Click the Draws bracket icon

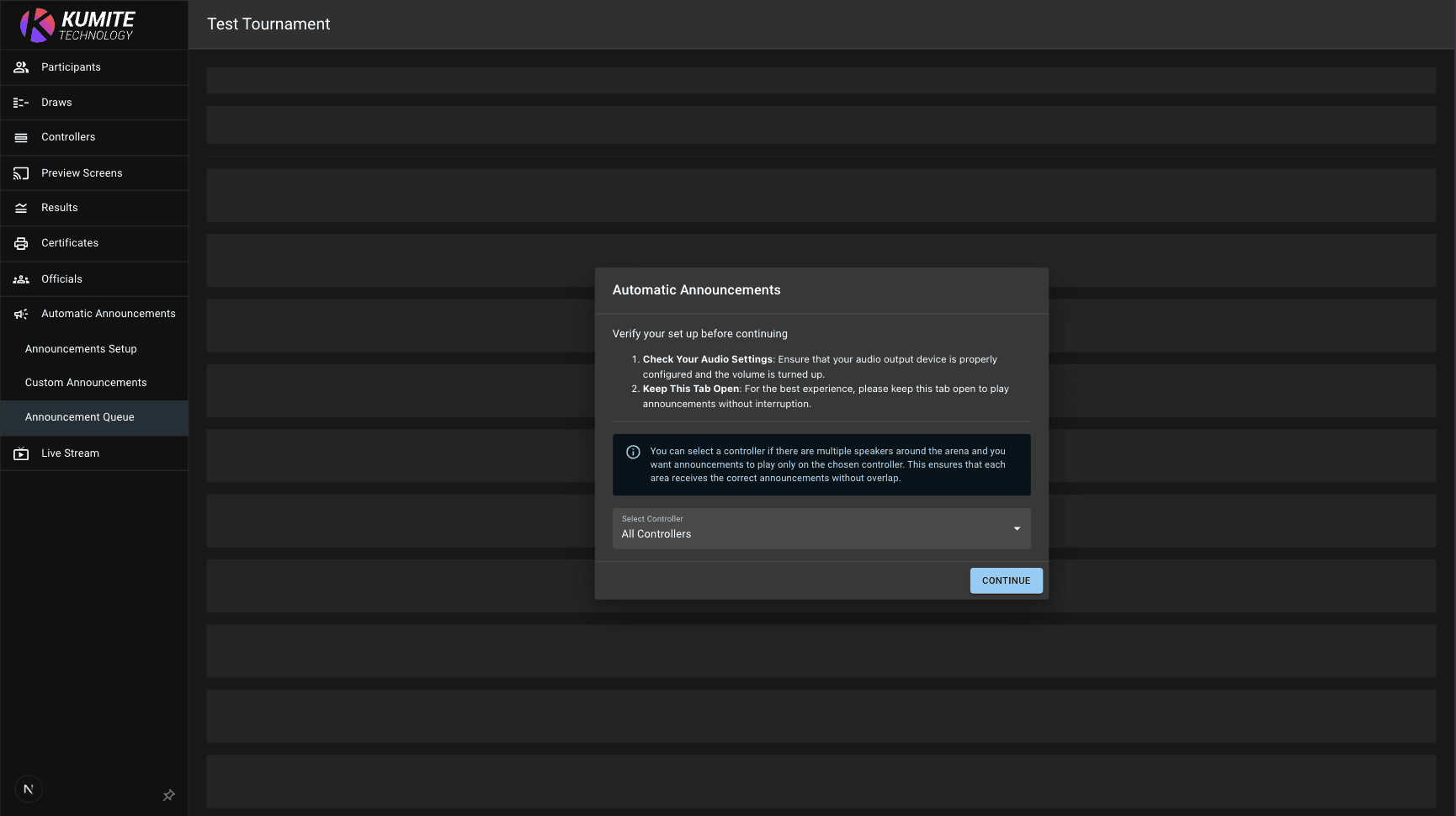click(21, 103)
